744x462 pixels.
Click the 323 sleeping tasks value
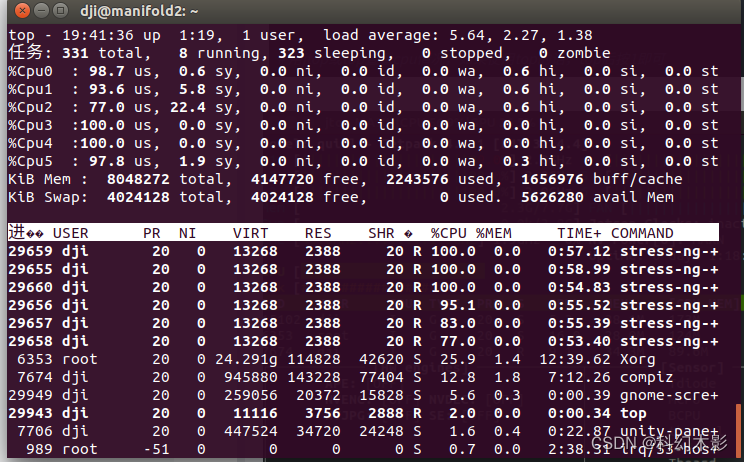[x=291, y=53]
